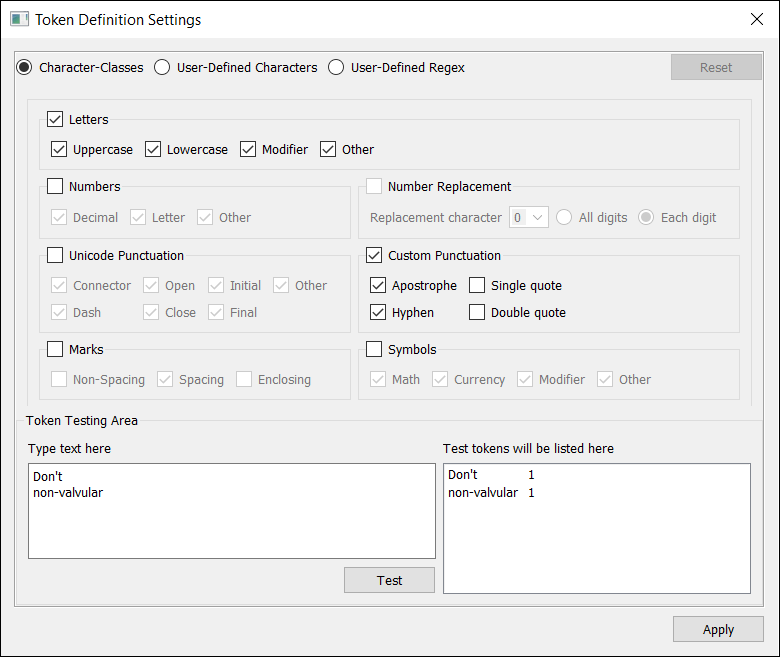Choose the Character-Classes radio button

24,68
